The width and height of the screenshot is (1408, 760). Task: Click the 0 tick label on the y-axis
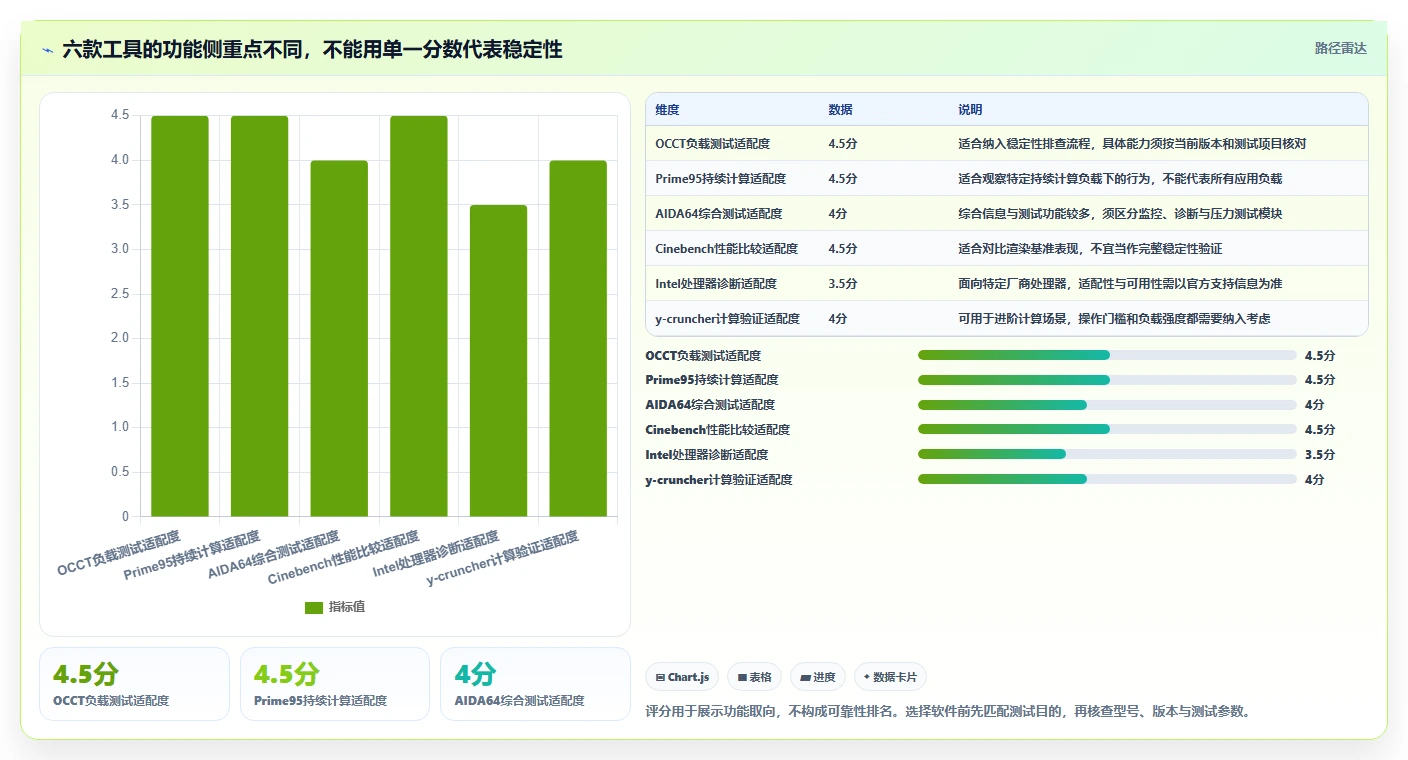pos(126,517)
